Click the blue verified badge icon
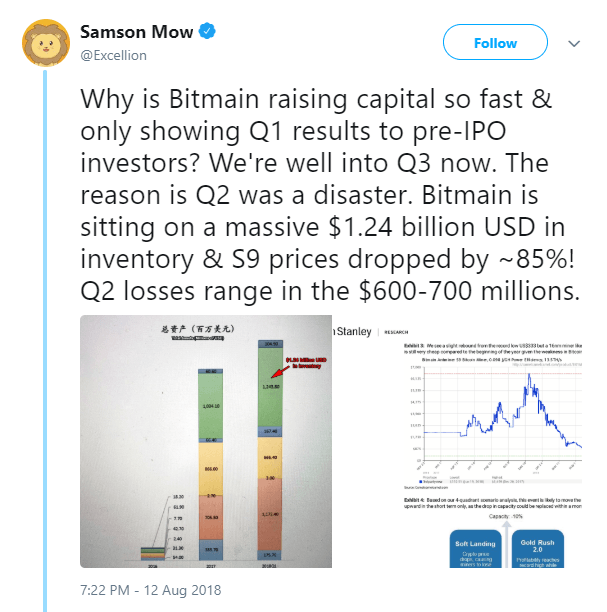 (206, 32)
